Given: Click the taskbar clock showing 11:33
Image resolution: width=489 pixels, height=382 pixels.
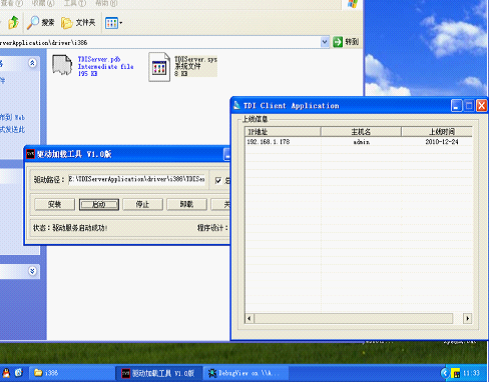Looking at the screenshot, I should [x=471, y=373].
